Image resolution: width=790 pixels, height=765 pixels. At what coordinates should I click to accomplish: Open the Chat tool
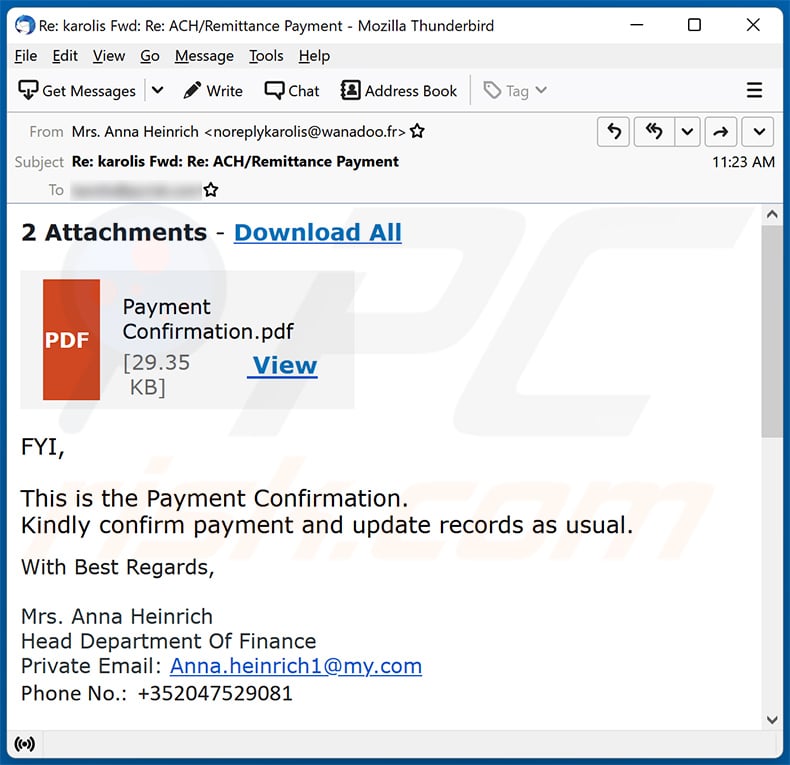click(x=292, y=91)
